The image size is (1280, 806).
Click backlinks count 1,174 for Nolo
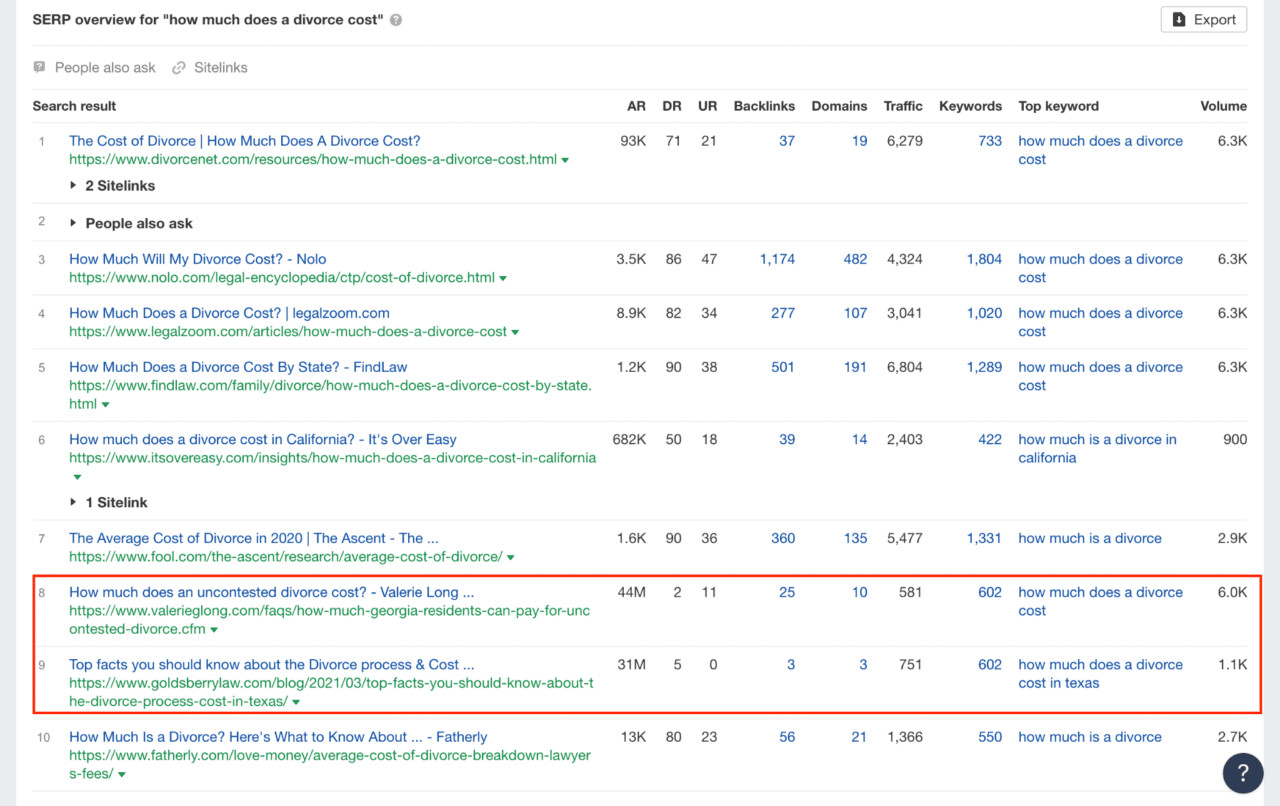point(777,259)
